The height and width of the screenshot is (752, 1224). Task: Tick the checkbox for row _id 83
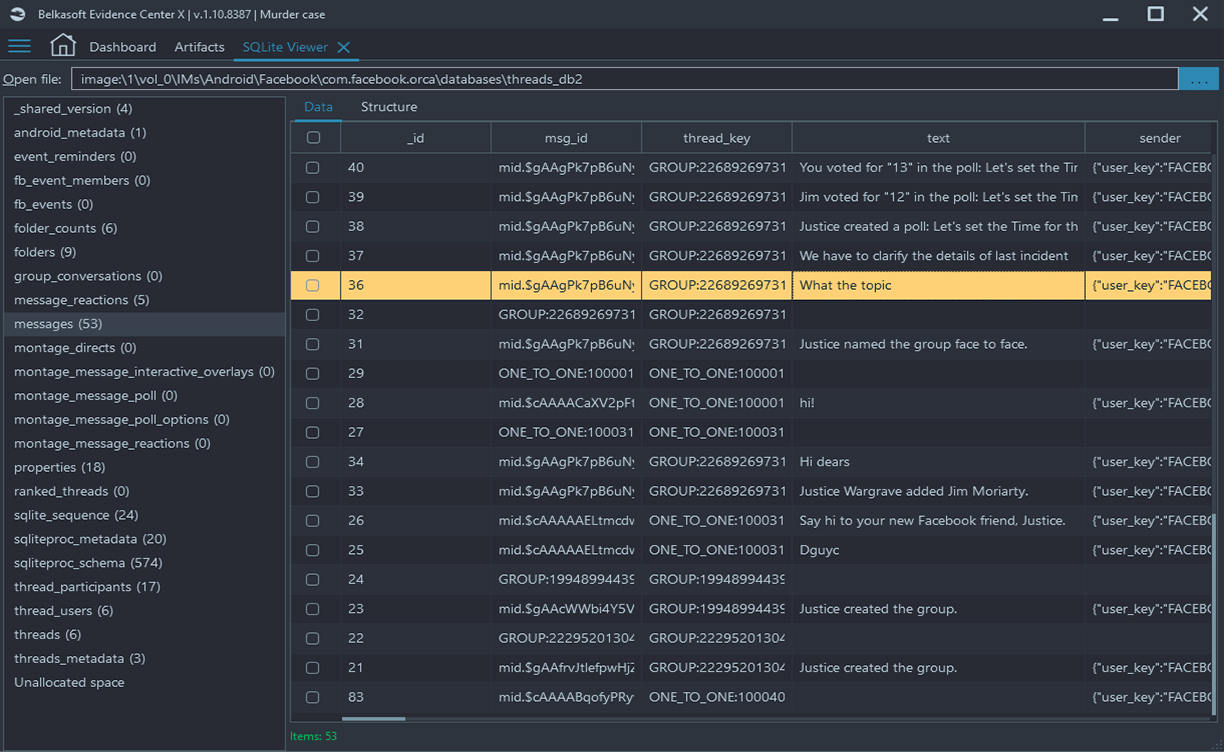pos(313,697)
